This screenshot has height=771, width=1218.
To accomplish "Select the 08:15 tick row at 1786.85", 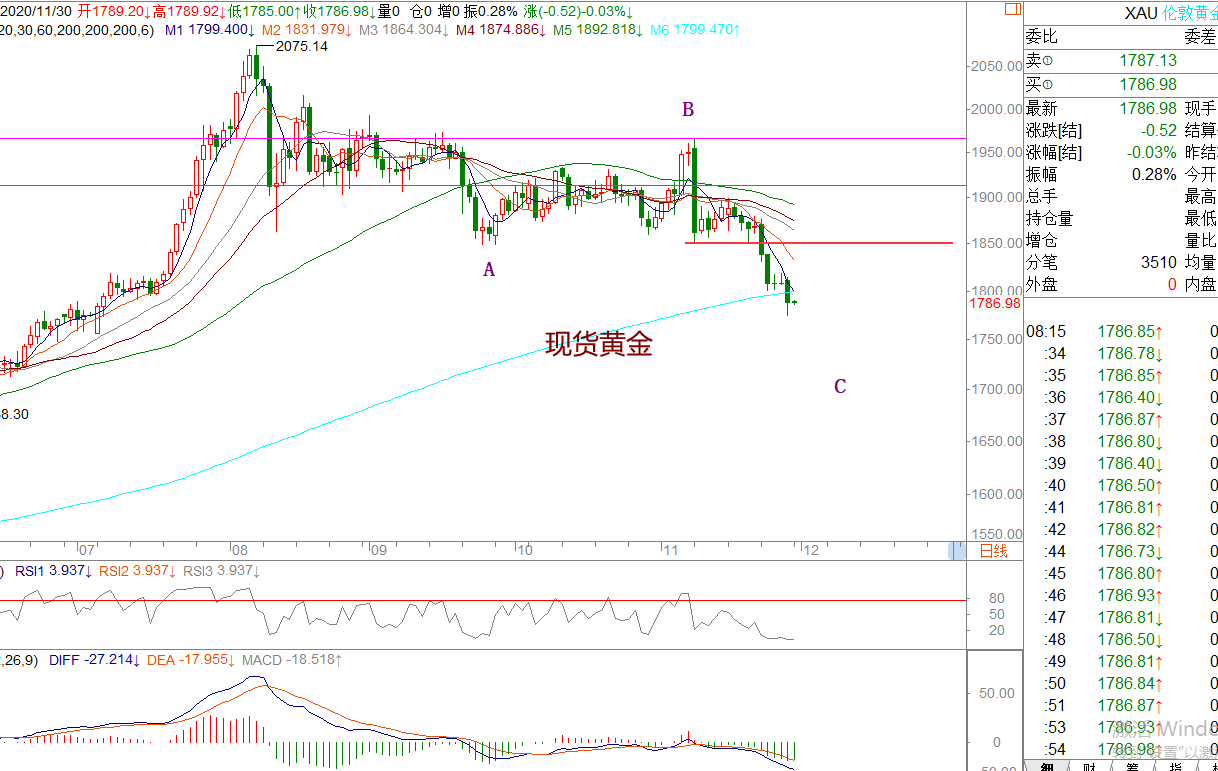I will coord(1121,331).
